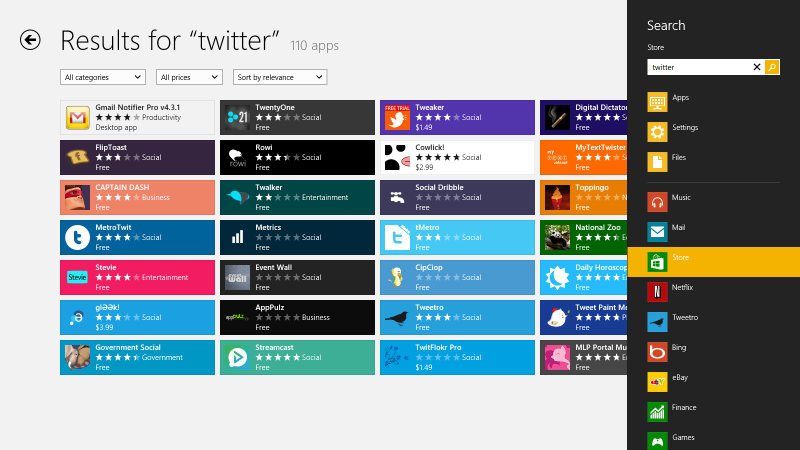This screenshot has height=450, width=800.
Task: Click the tMetro app icon
Action: 397,237
